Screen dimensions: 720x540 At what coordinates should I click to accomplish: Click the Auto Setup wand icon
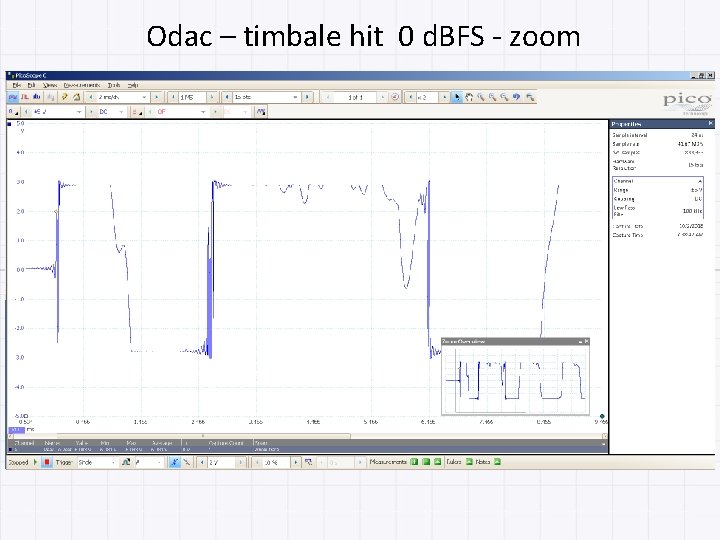(x=65, y=97)
